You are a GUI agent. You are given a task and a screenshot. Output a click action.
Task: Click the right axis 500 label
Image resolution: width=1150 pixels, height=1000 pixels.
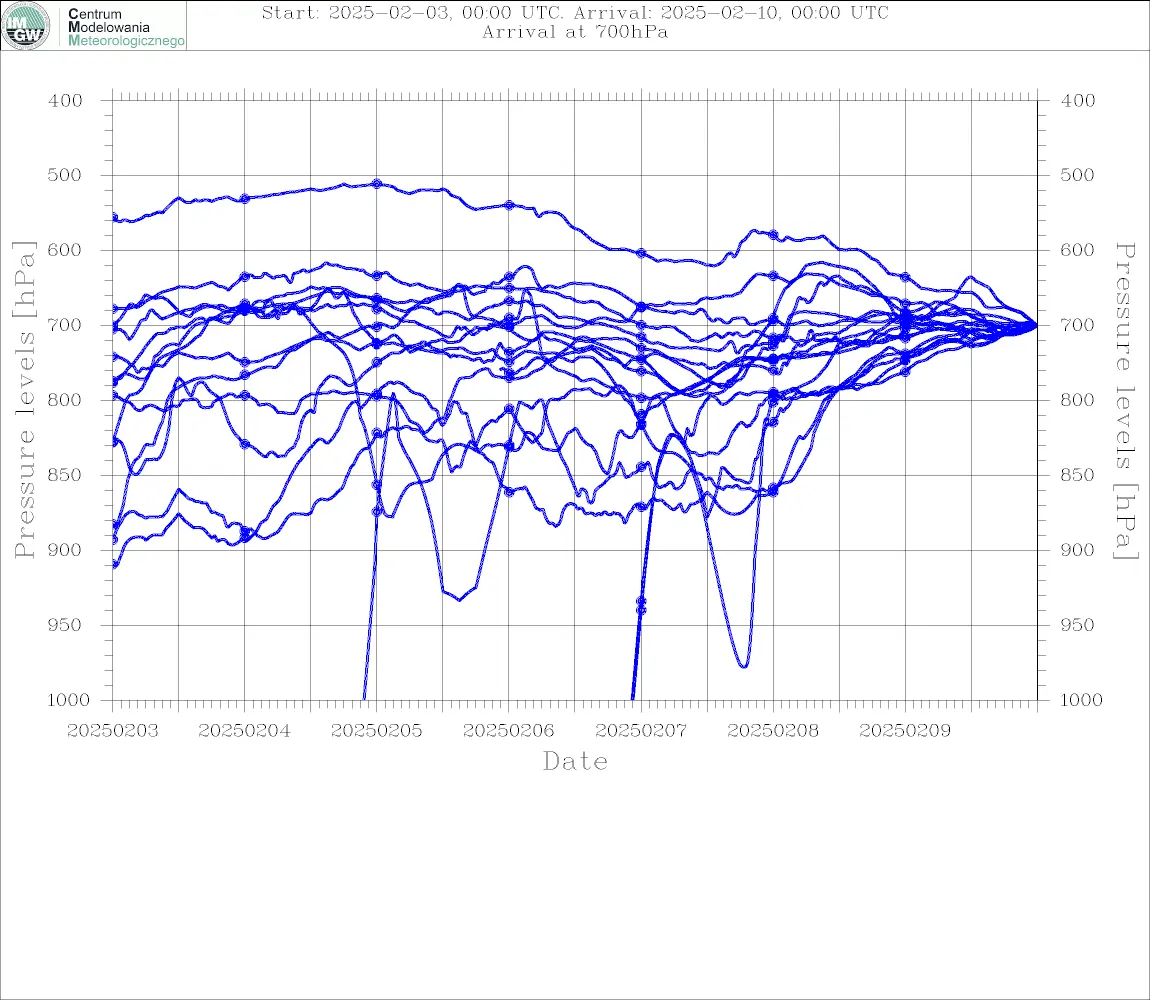[x=1078, y=175]
